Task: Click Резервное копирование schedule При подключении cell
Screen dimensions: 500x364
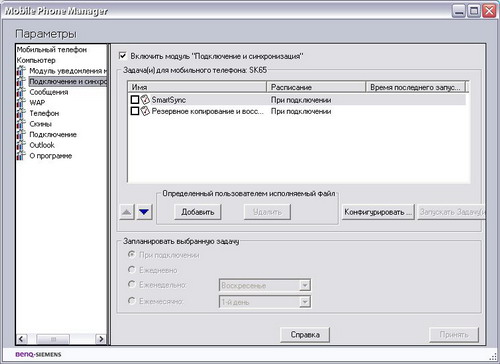Action: pyautogui.click(x=301, y=111)
